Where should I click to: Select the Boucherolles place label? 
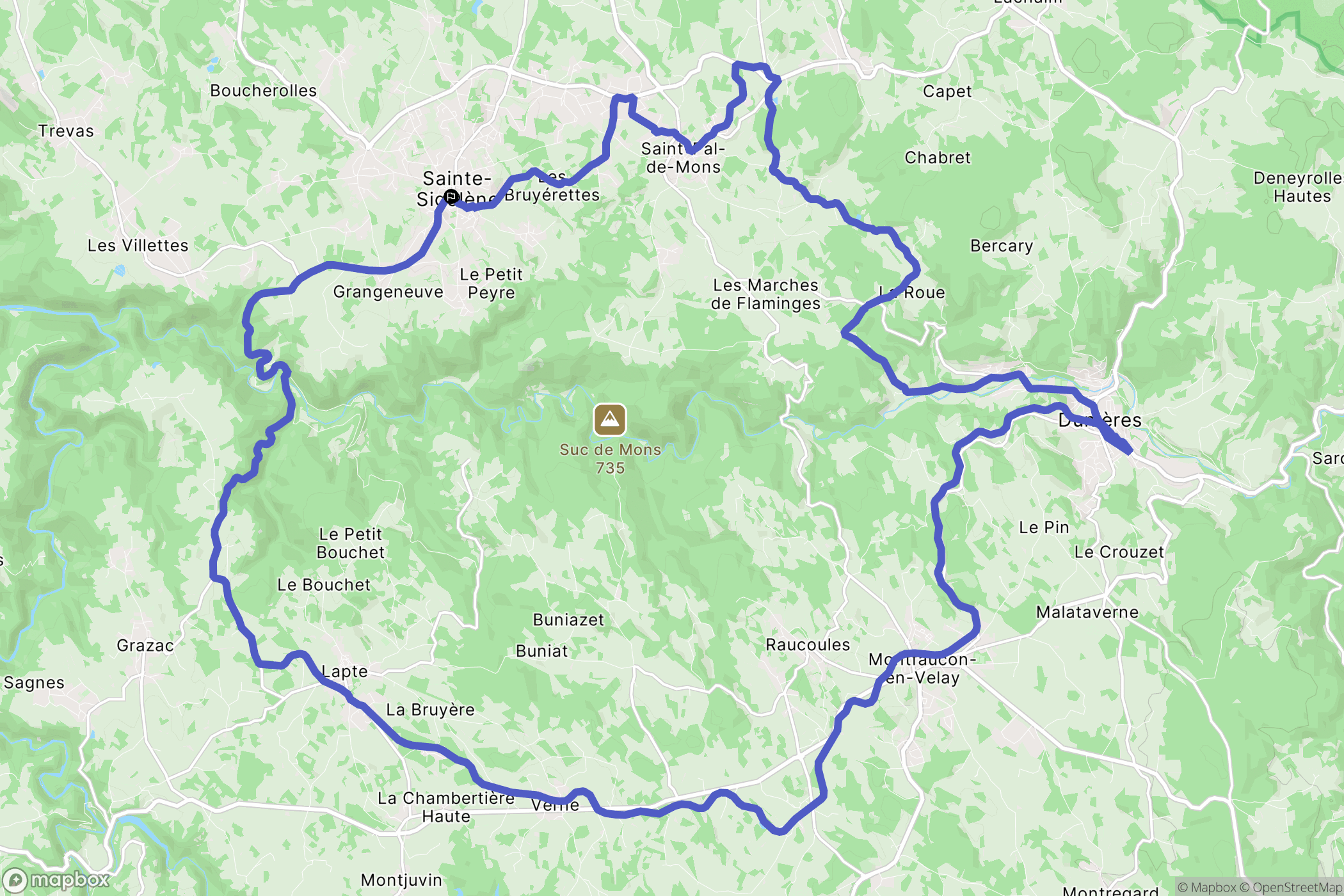coord(264,91)
